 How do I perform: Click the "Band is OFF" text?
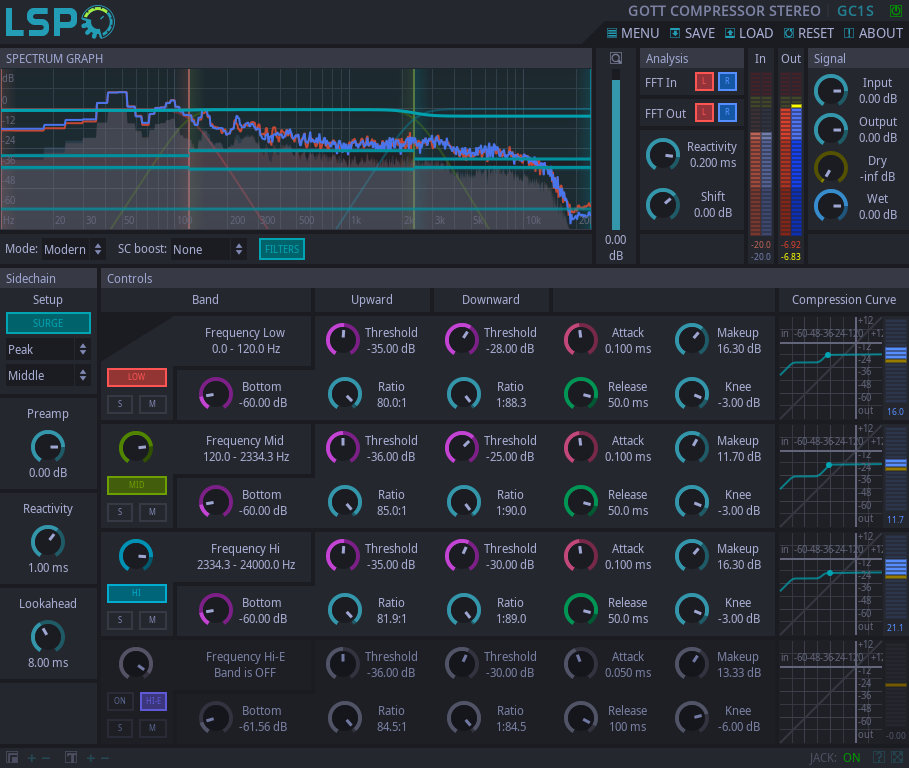245,672
